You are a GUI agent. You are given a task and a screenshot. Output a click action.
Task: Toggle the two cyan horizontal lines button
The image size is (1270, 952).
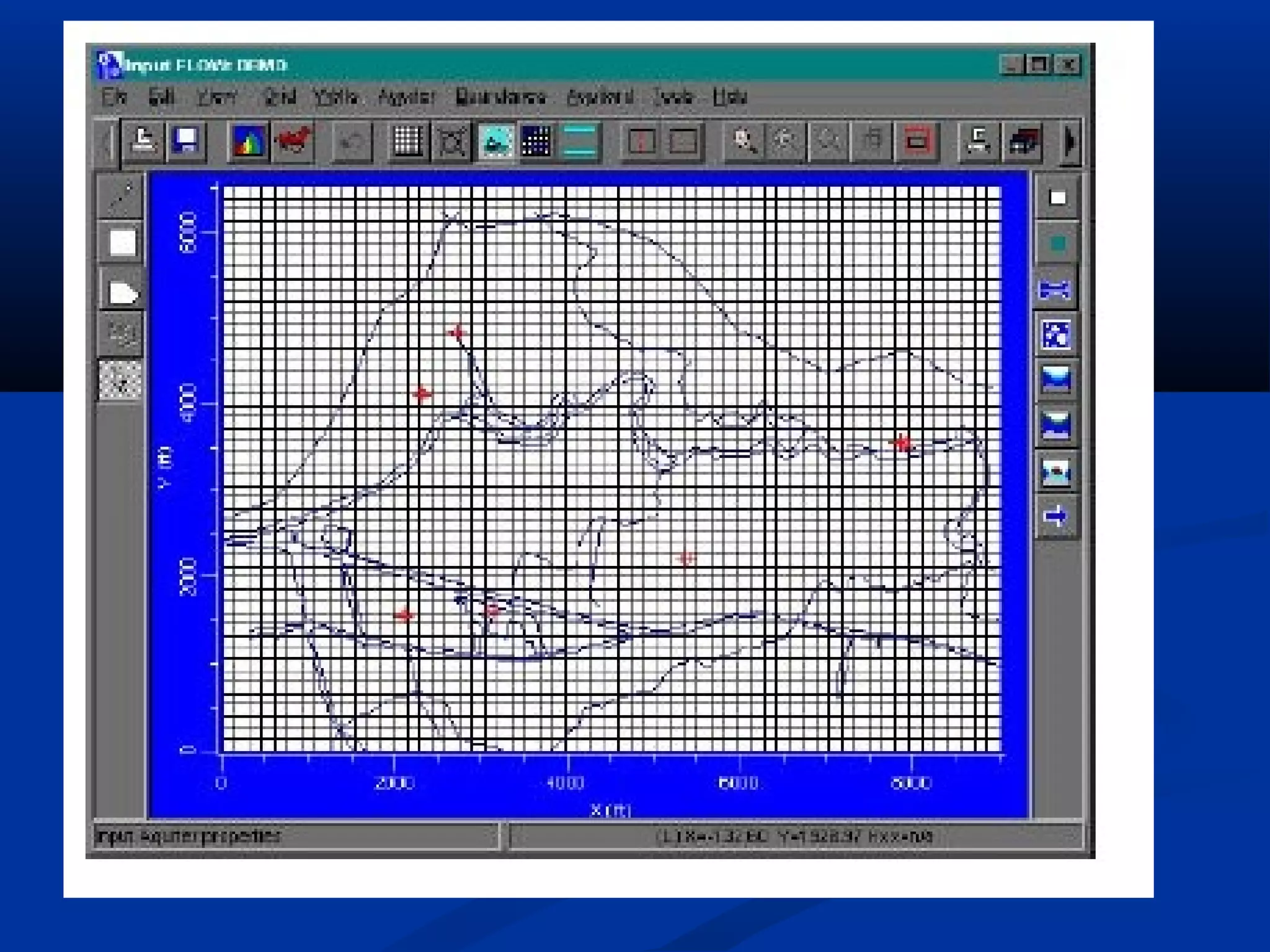coord(580,141)
